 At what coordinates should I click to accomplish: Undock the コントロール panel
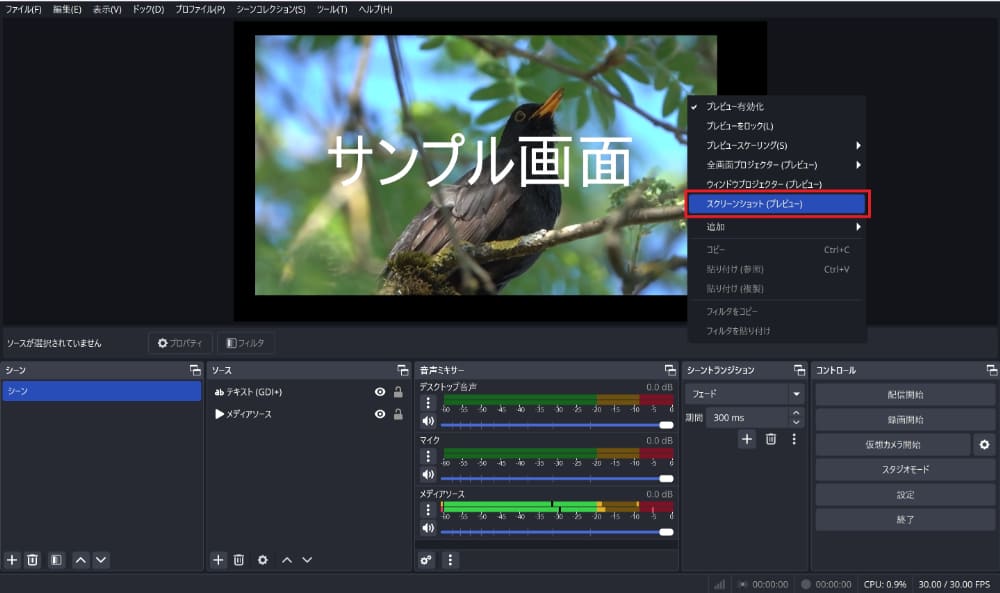tap(991, 370)
